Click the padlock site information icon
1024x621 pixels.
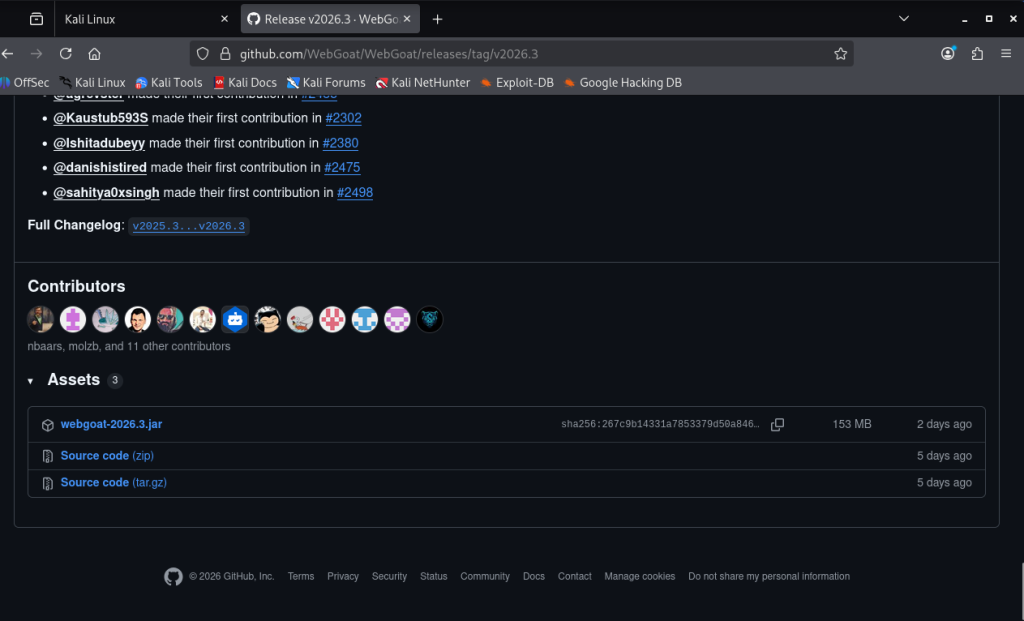point(225,54)
